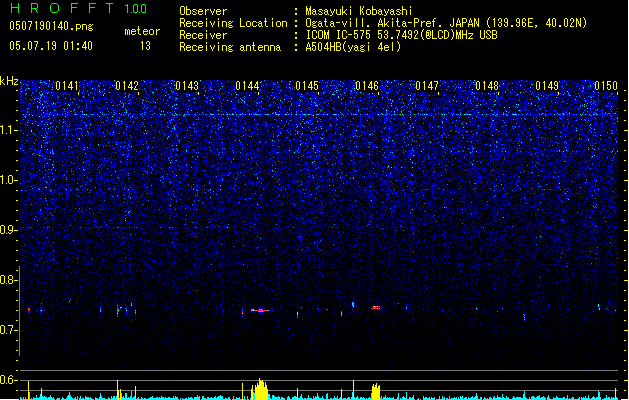Click the kHz axis unit label

[9, 81]
